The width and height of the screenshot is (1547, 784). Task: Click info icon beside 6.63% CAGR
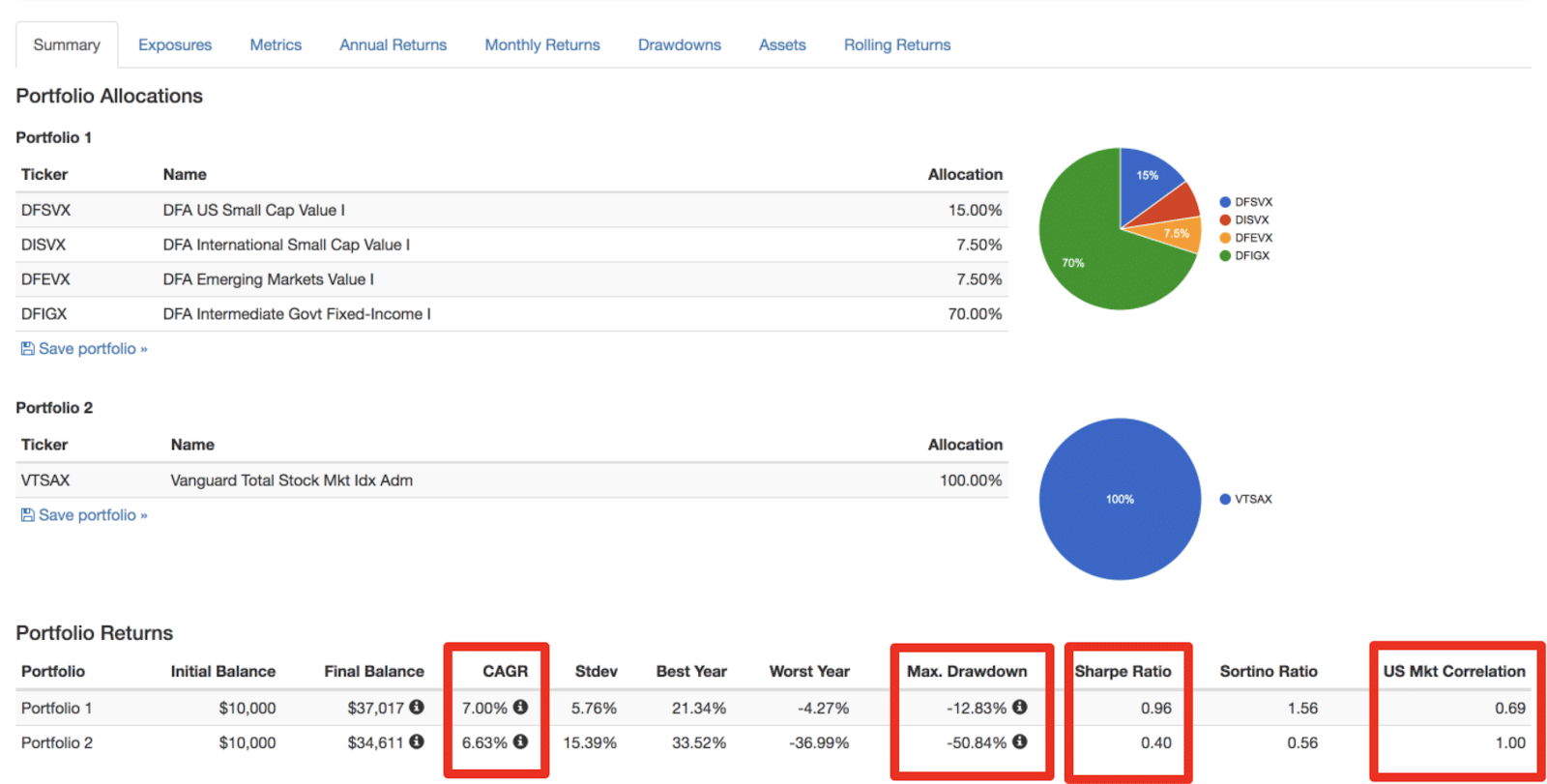tap(520, 741)
